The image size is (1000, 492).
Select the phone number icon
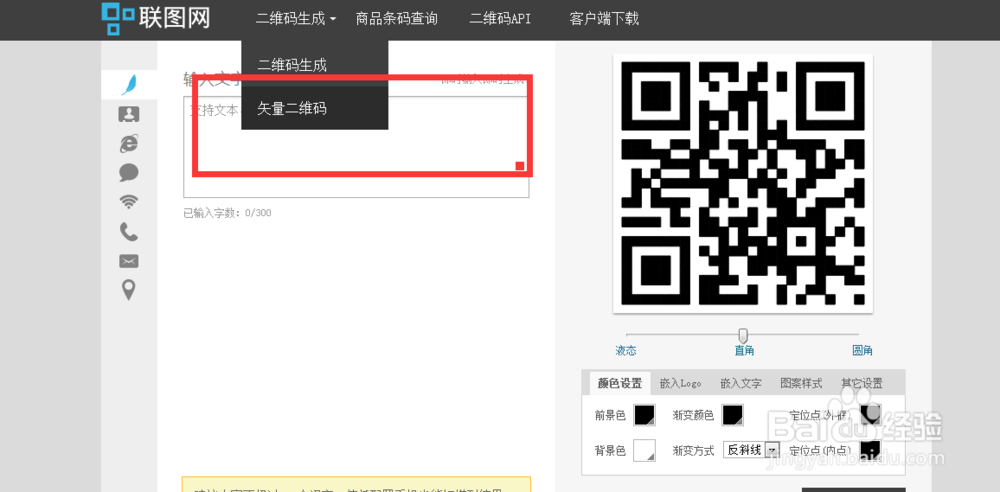tap(129, 232)
